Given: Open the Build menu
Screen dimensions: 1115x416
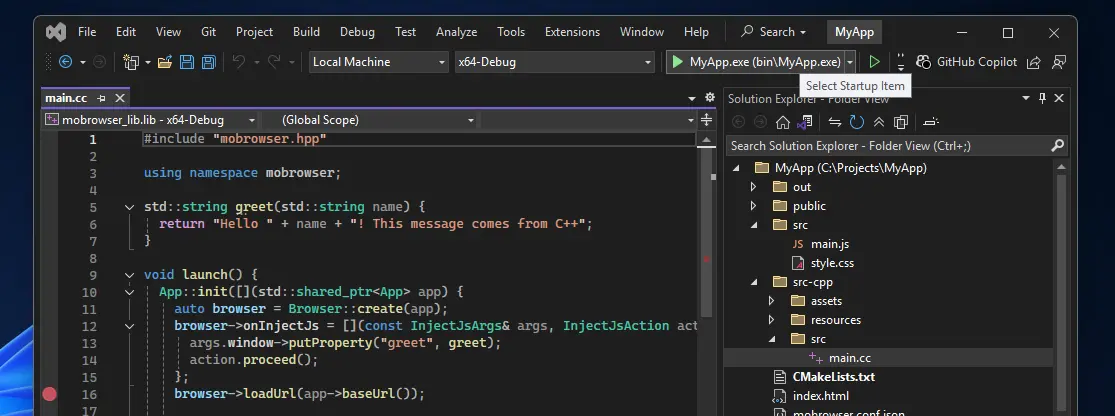Looking at the screenshot, I should tap(306, 32).
